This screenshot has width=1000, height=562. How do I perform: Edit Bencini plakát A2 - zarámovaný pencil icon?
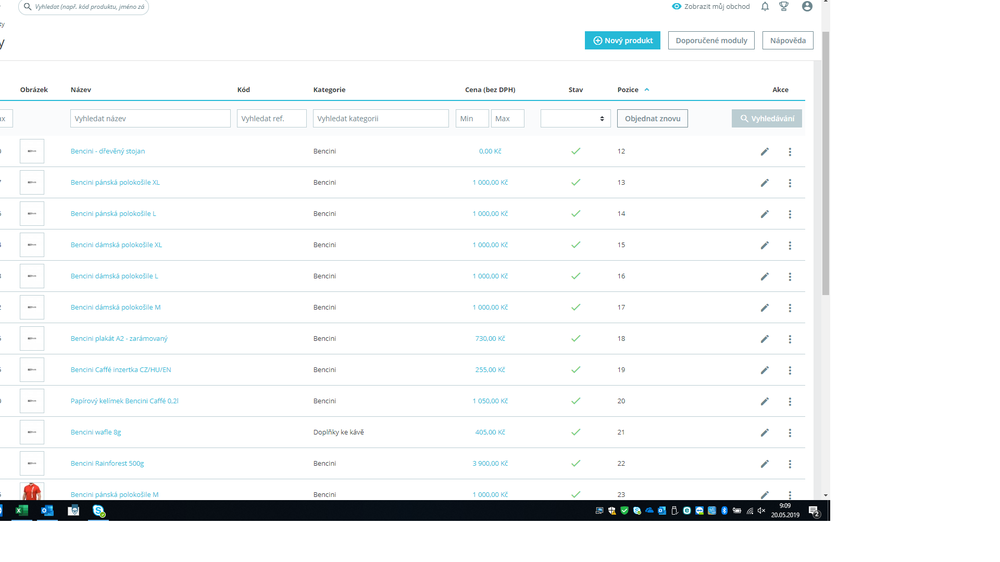[765, 339]
